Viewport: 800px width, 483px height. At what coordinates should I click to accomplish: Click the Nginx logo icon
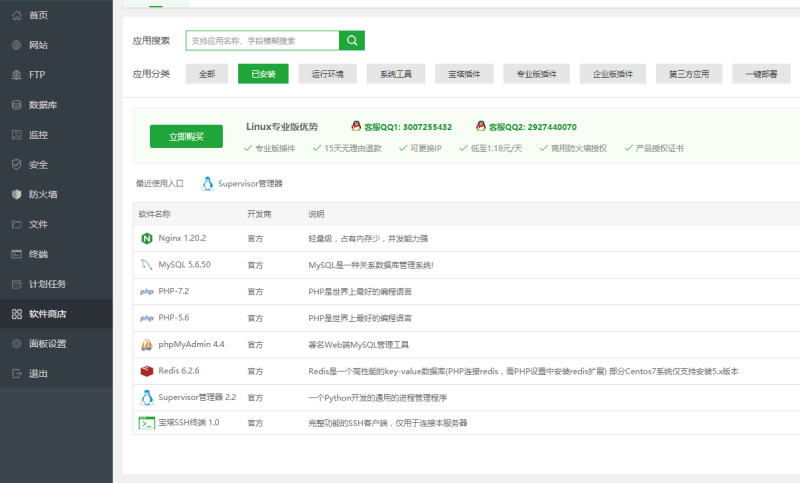(147, 238)
